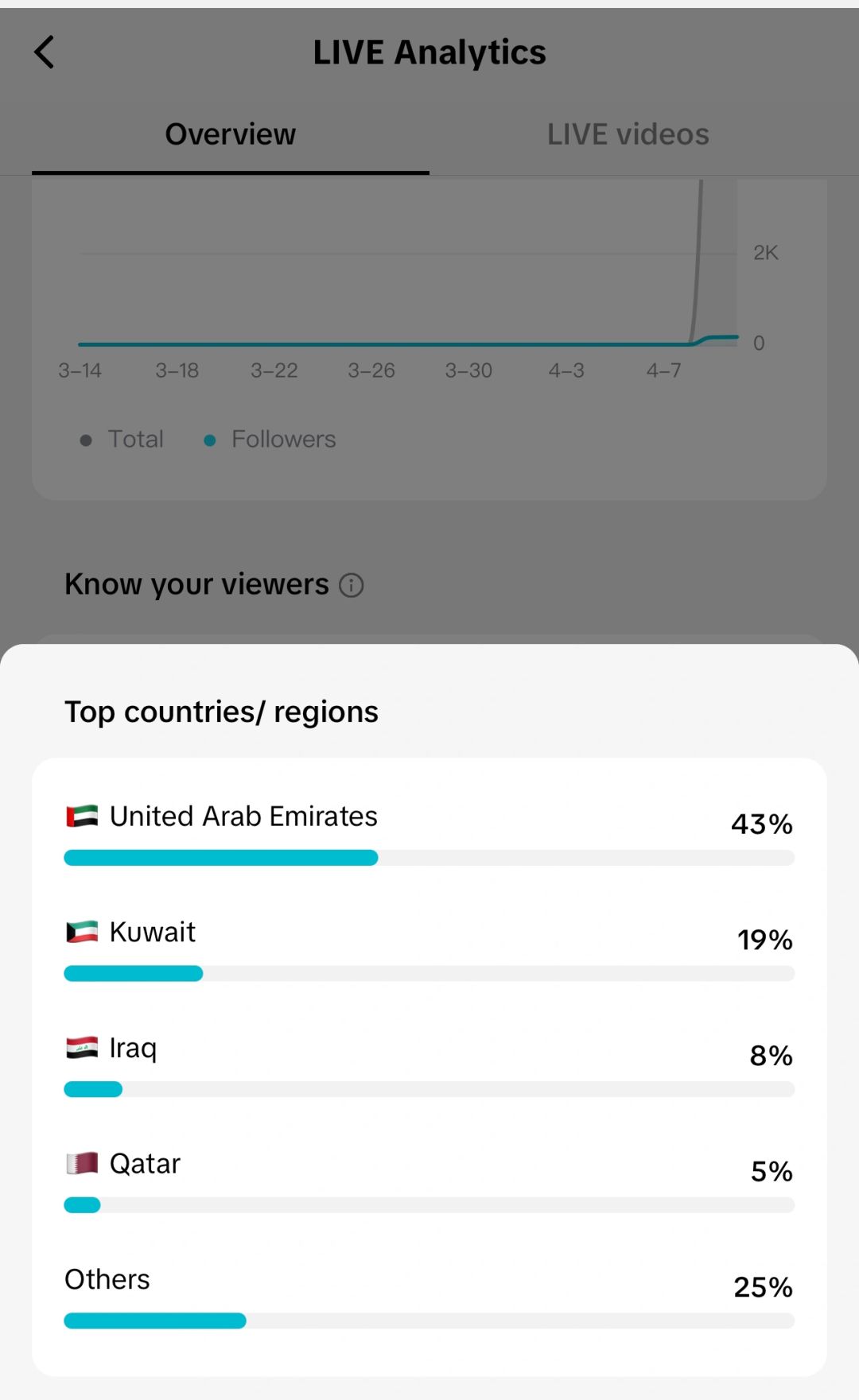The height and width of the screenshot is (1400, 859).
Task: Toggle the Followers legend dot
Action: click(210, 440)
